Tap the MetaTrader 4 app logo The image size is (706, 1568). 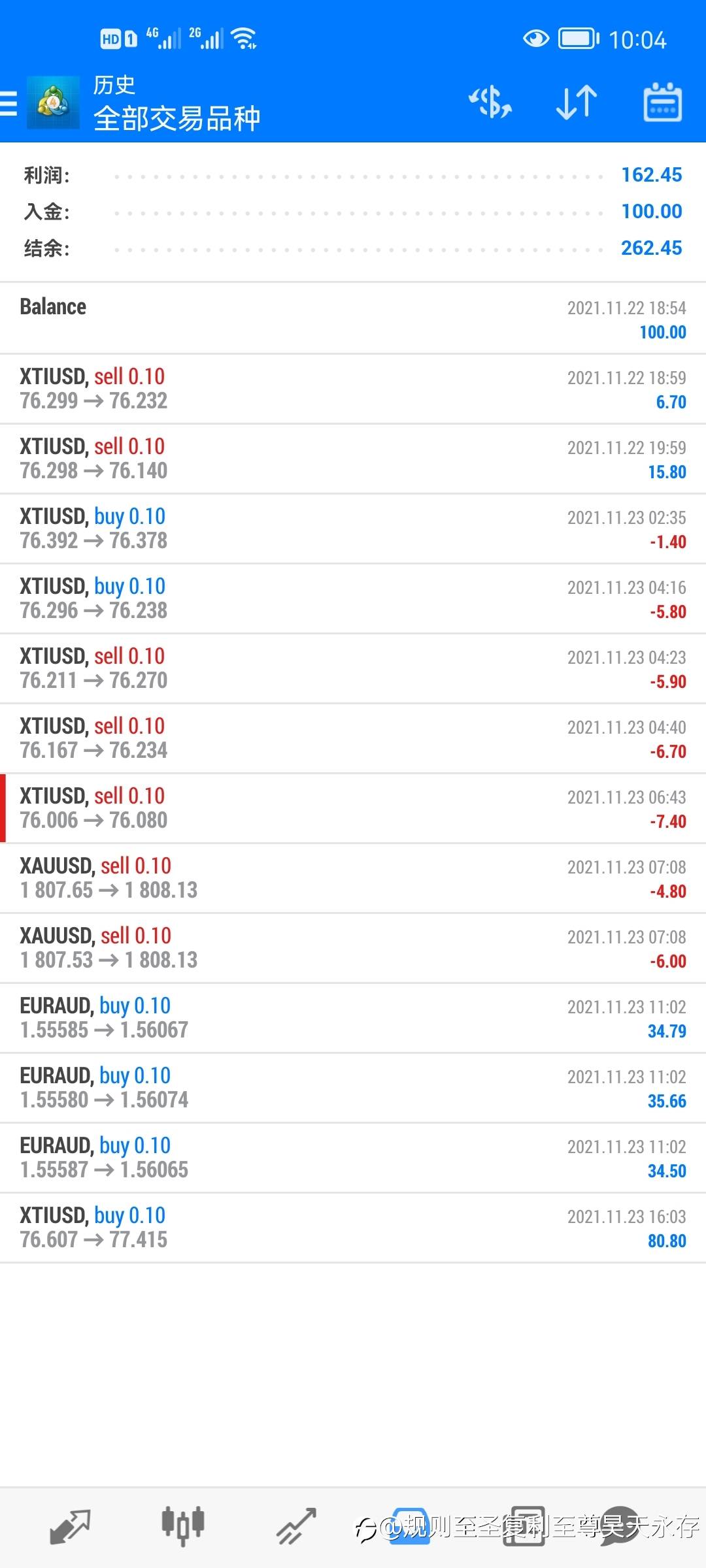click(x=53, y=103)
